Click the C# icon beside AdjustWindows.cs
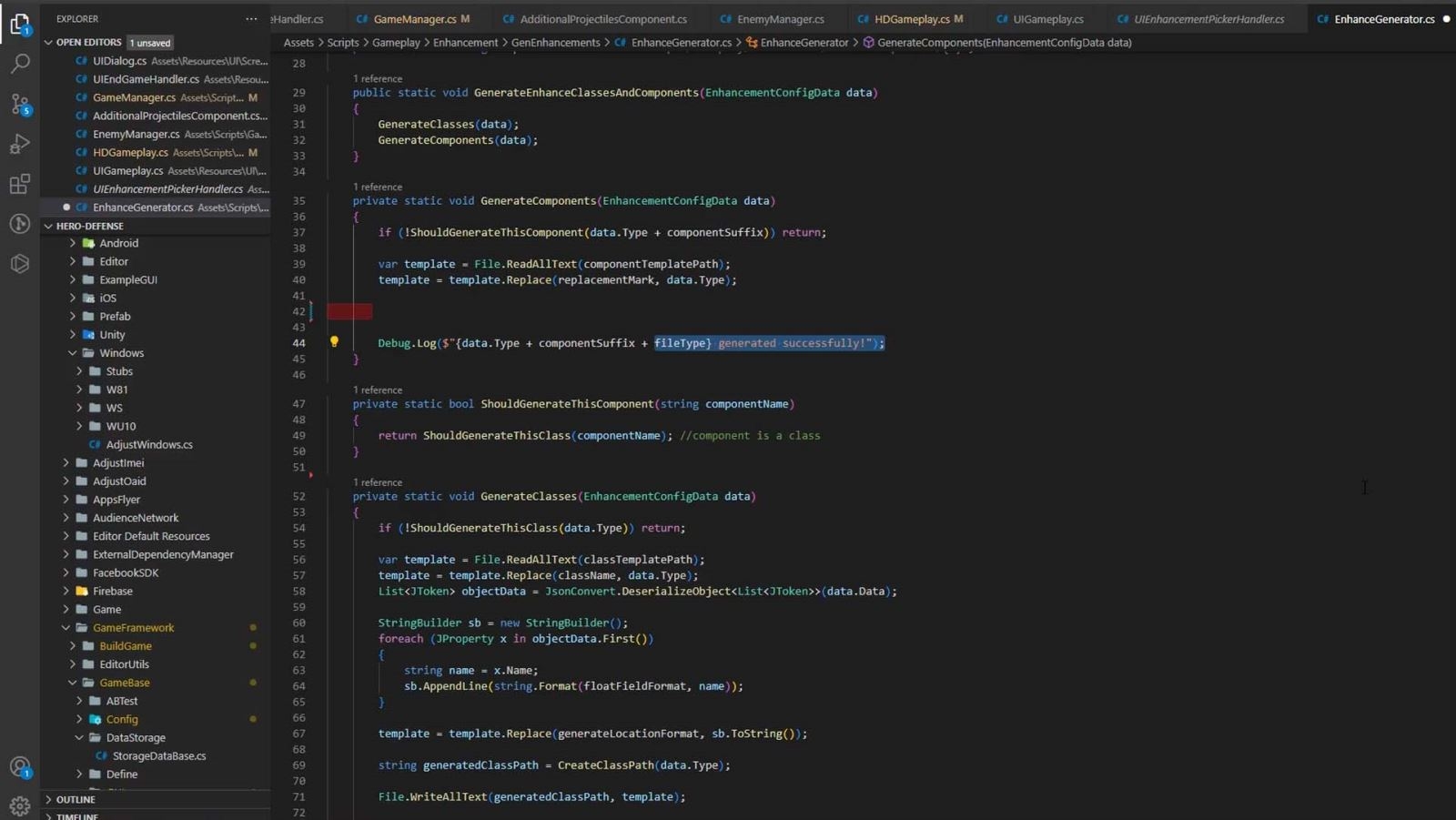1456x820 pixels. [x=95, y=444]
